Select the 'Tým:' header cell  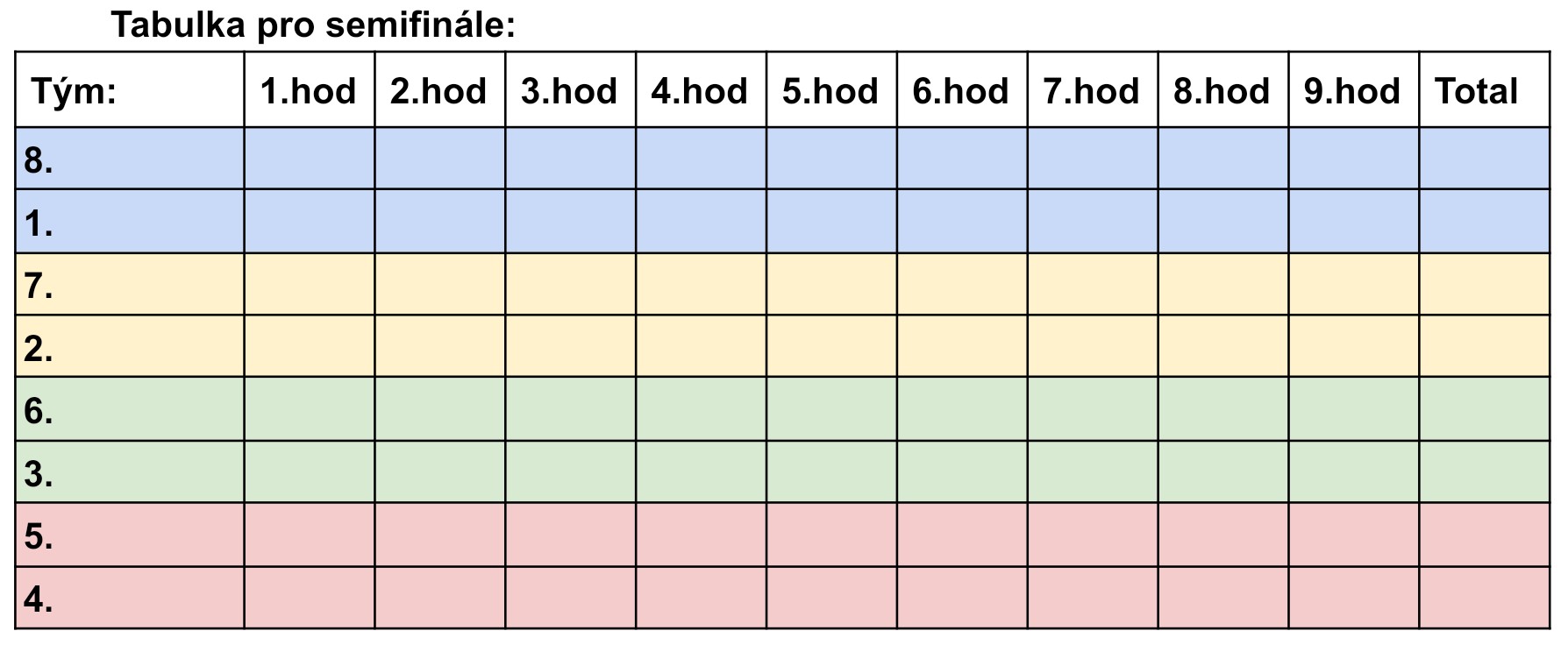tap(129, 90)
